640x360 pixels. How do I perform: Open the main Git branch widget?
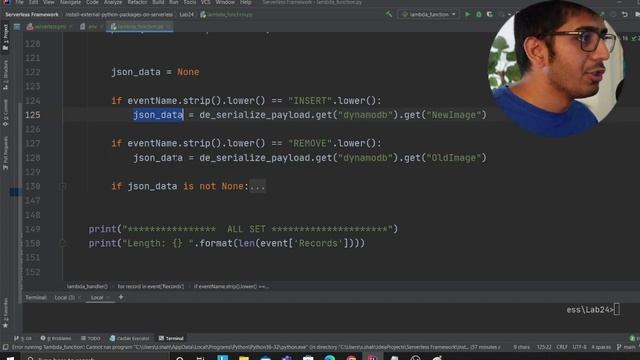click(x=627, y=347)
